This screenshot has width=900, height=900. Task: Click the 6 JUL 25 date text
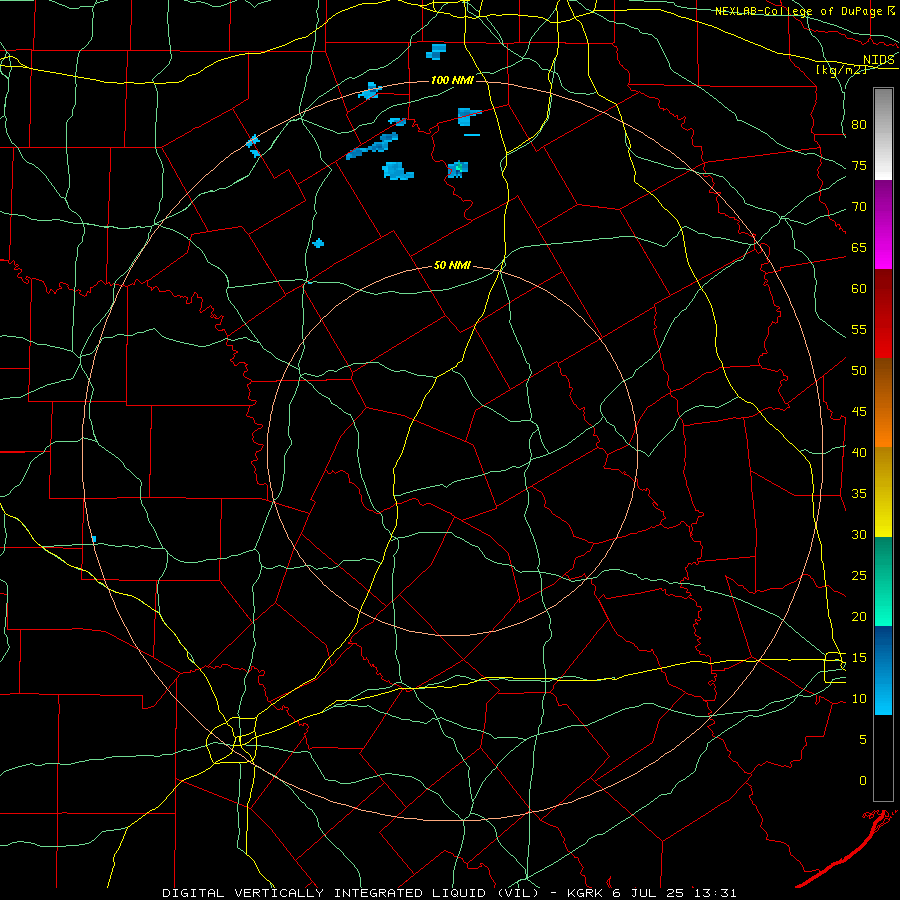coord(648,893)
